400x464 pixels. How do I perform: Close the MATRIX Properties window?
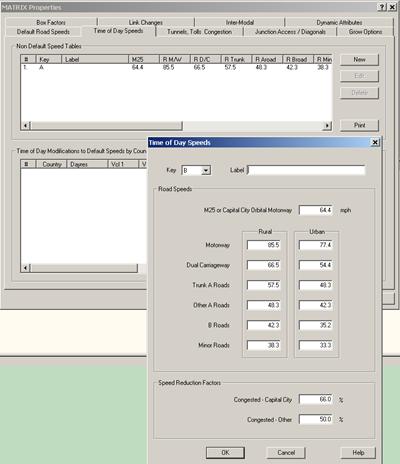(x=392, y=7)
